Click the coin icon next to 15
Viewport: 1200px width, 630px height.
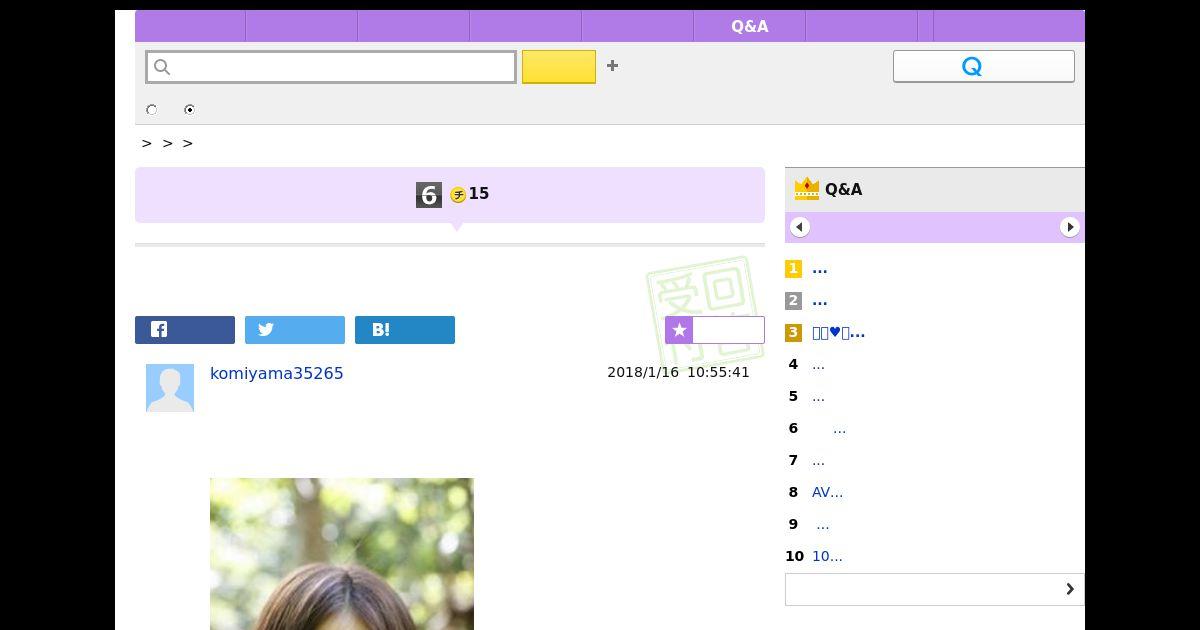tap(458, 195)
